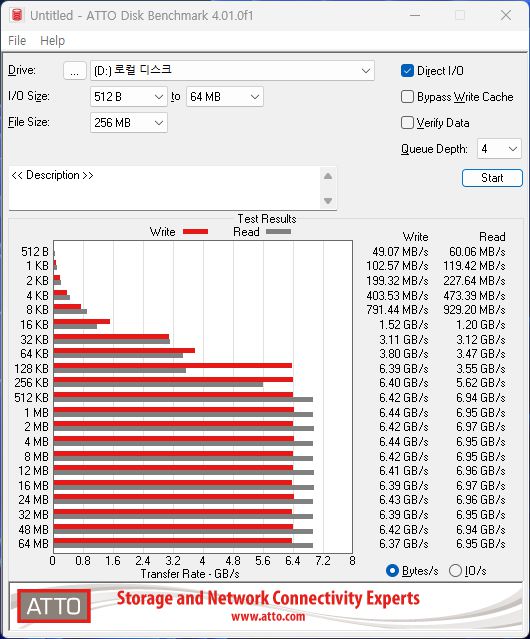Viewport: 530px width, 639px height.
Task: Click the 929.20 MB/s read result
Action: (x=474, y=310)
